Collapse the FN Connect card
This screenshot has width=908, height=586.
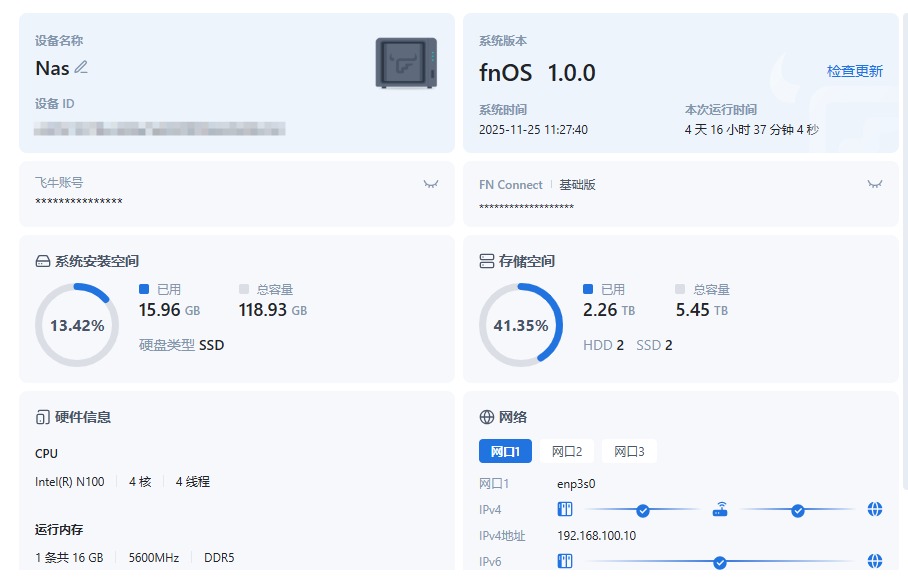click(x=877, y=183)
